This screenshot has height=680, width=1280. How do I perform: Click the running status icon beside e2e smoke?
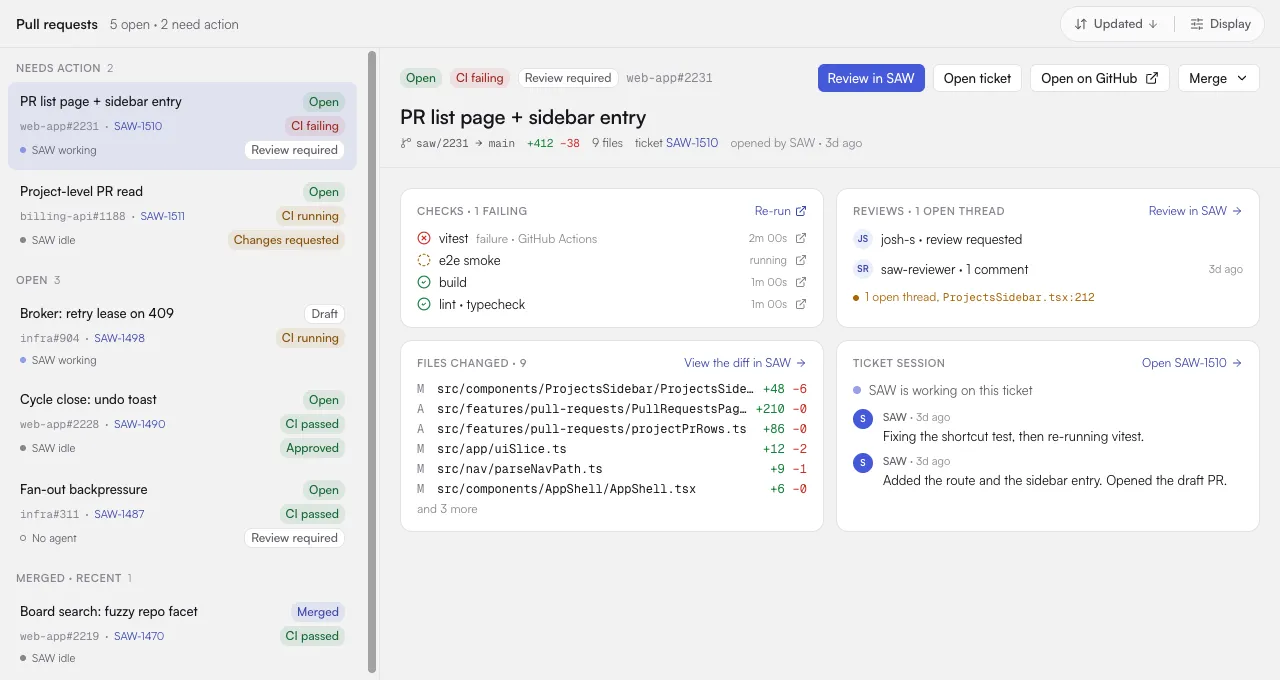click(424, 261)
